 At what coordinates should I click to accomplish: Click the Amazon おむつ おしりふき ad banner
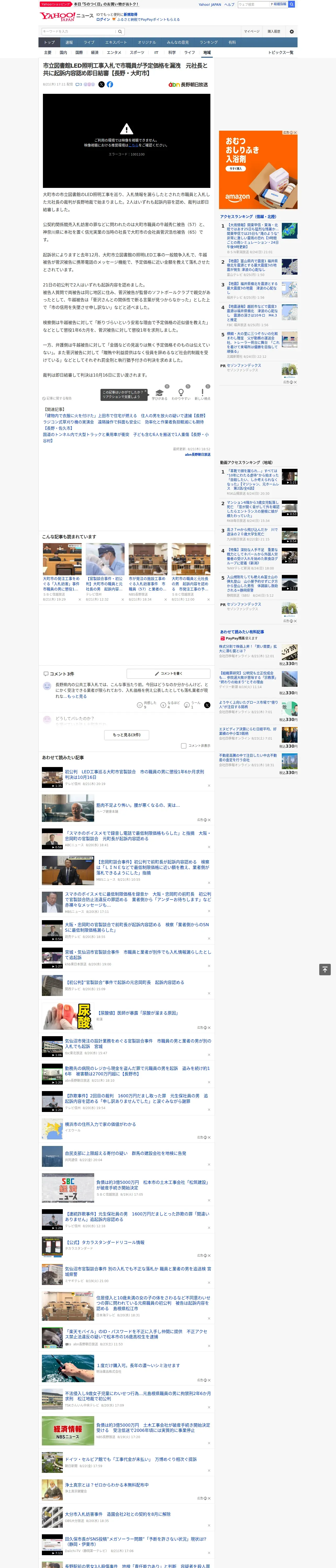(x=258, y=170)
